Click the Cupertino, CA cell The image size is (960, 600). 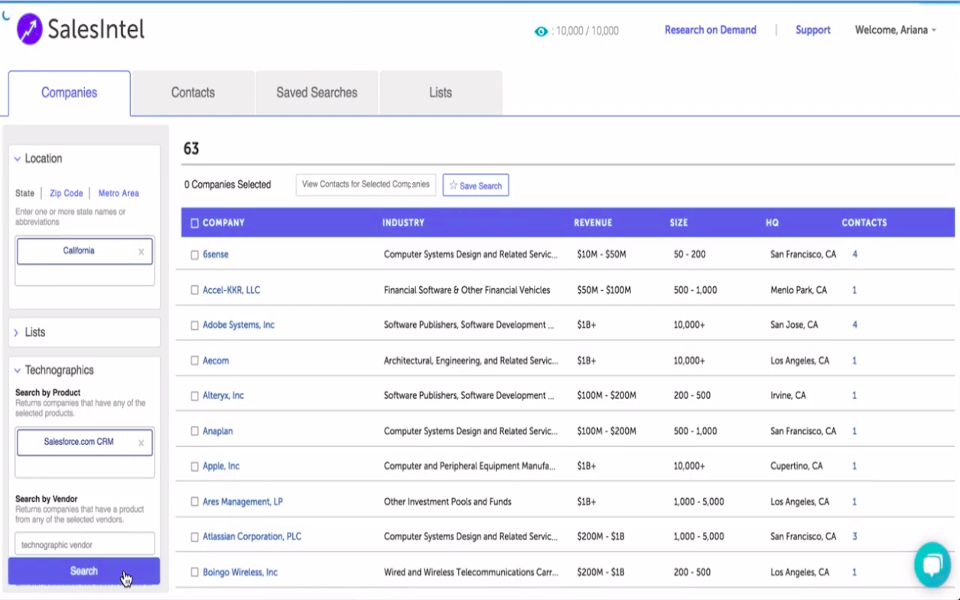pyautogui.click(x=797, y=466)
